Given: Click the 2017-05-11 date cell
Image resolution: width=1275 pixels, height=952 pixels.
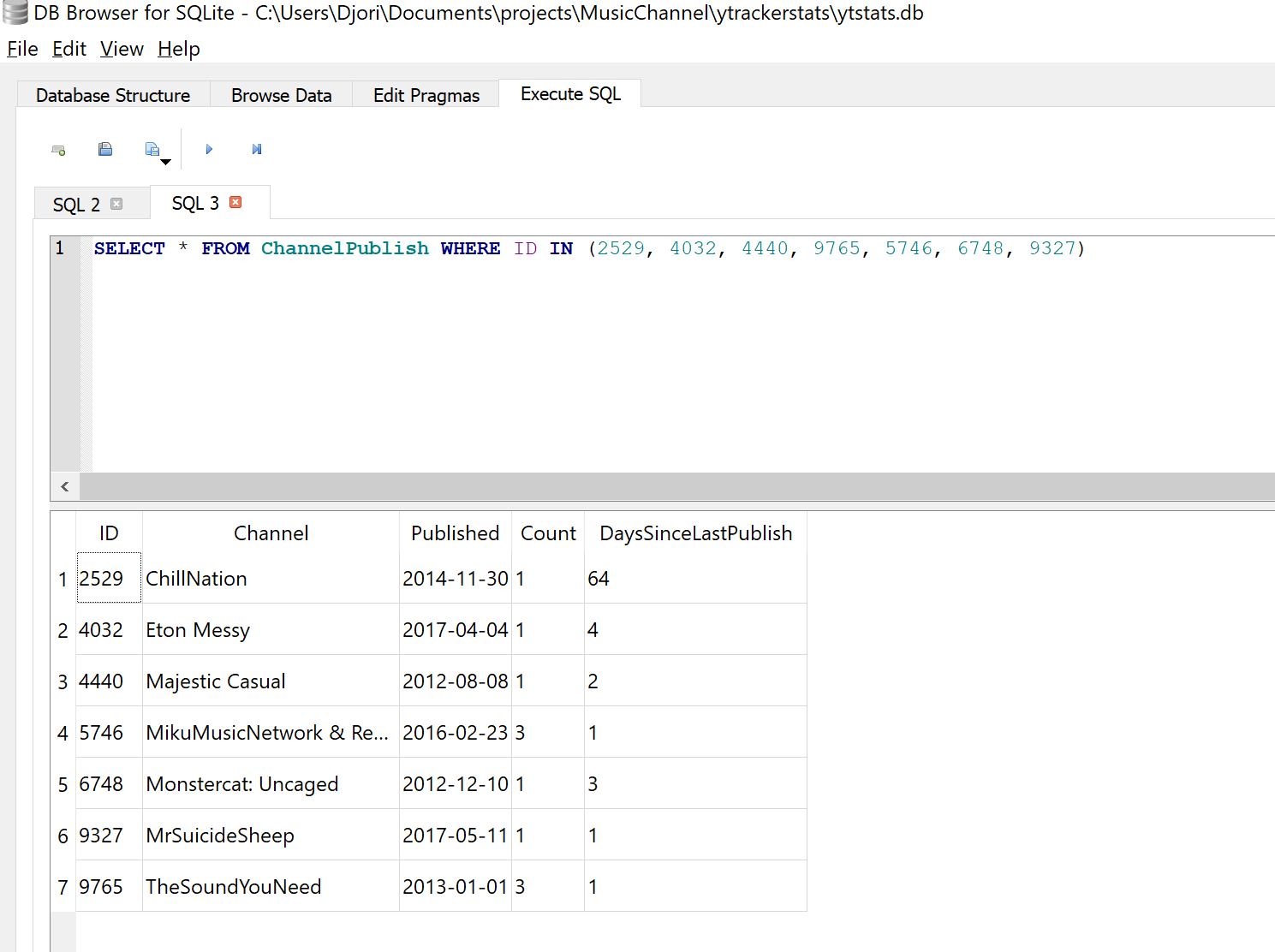Looking at the screenshot, I should coord(456,836).
